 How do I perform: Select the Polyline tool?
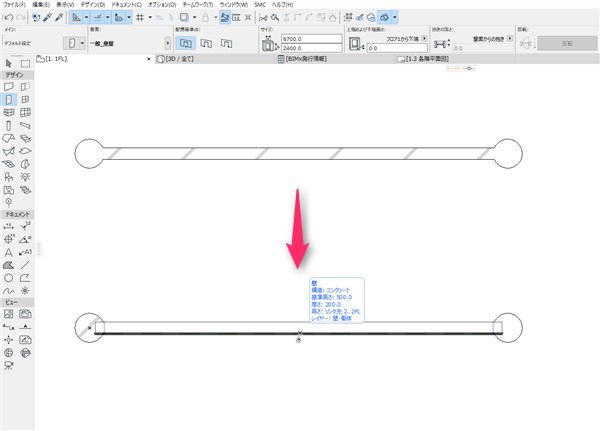(x=25, y=278)
